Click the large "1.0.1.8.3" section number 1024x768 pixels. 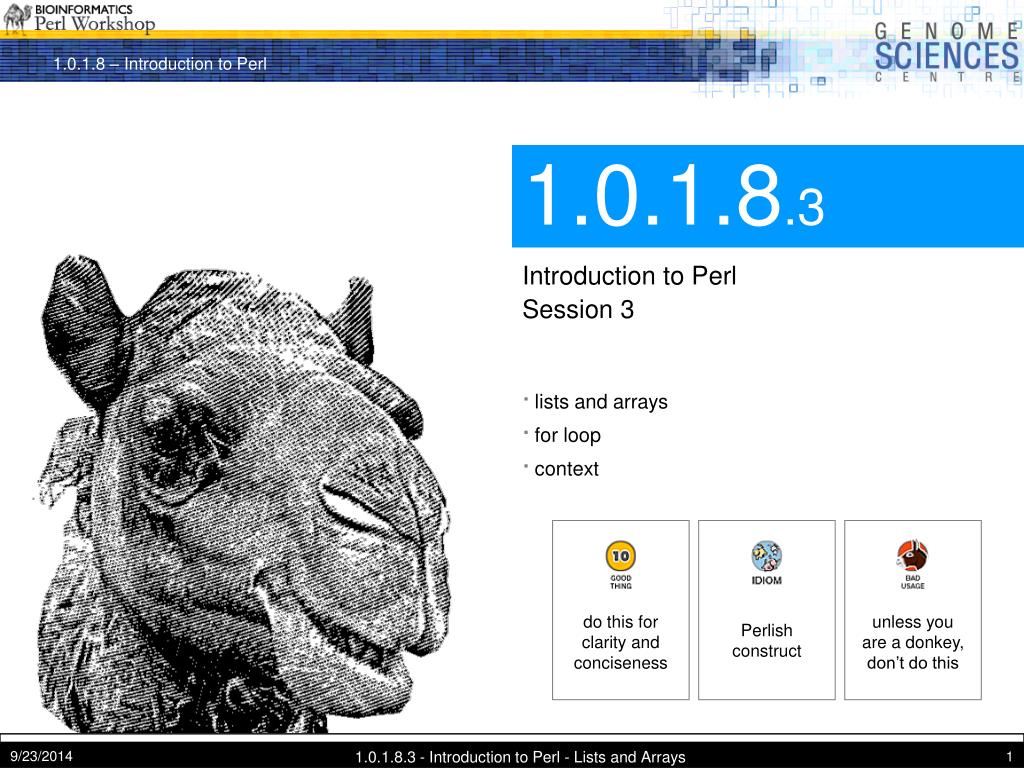pos(675,195)
